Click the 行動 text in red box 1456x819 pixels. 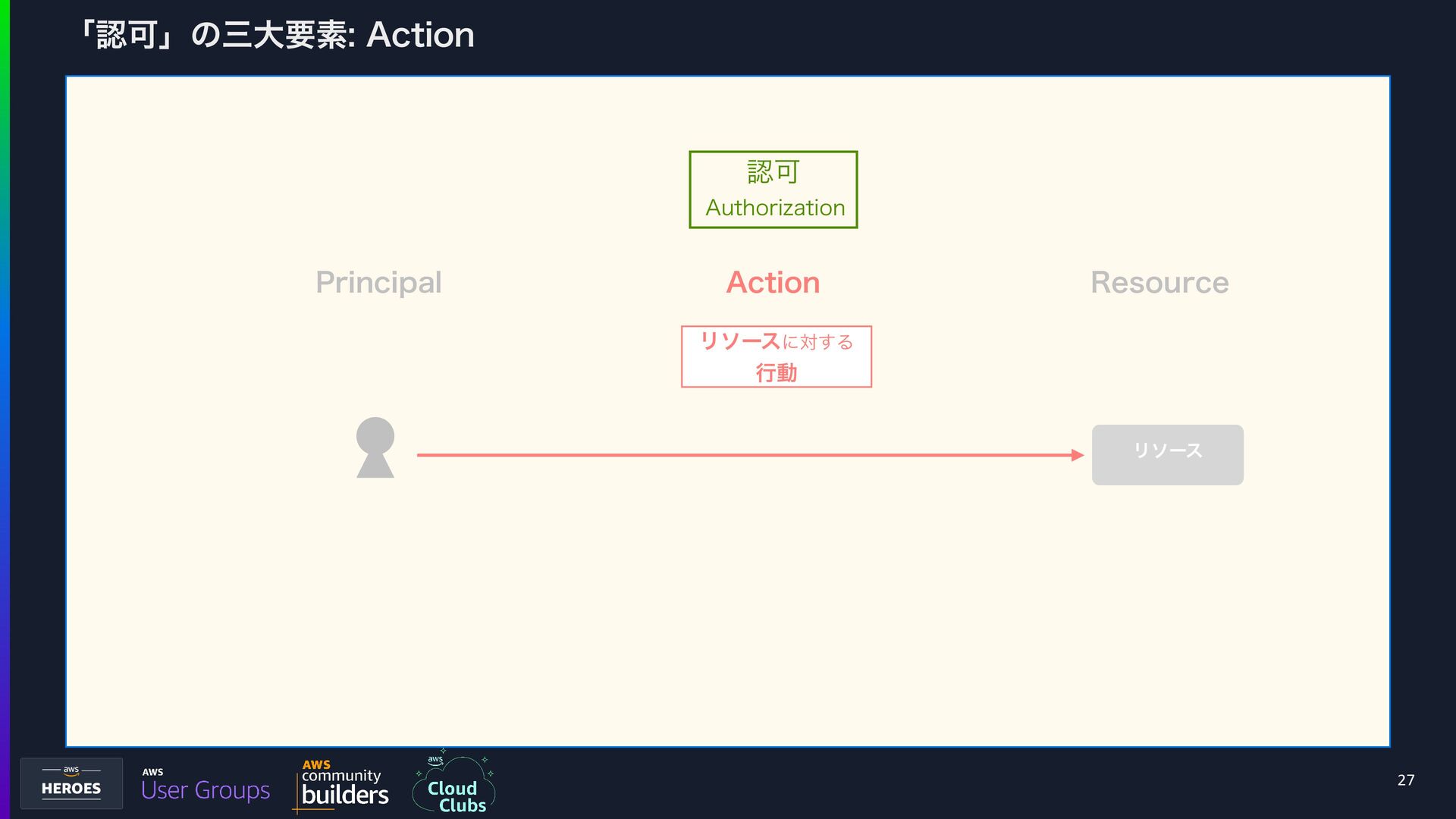[777, 372]
